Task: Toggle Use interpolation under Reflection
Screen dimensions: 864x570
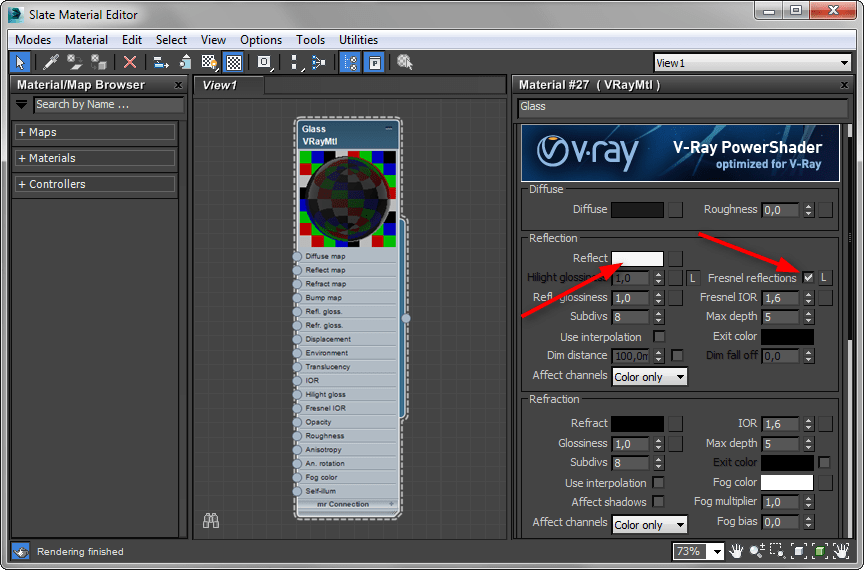Action: coord(659,337)
